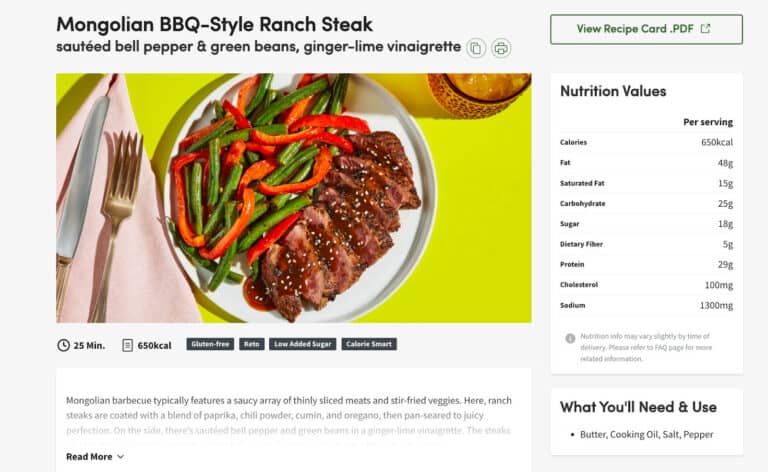
Task: Select the Calorie Smart tag
Action: tap(369, 344)
